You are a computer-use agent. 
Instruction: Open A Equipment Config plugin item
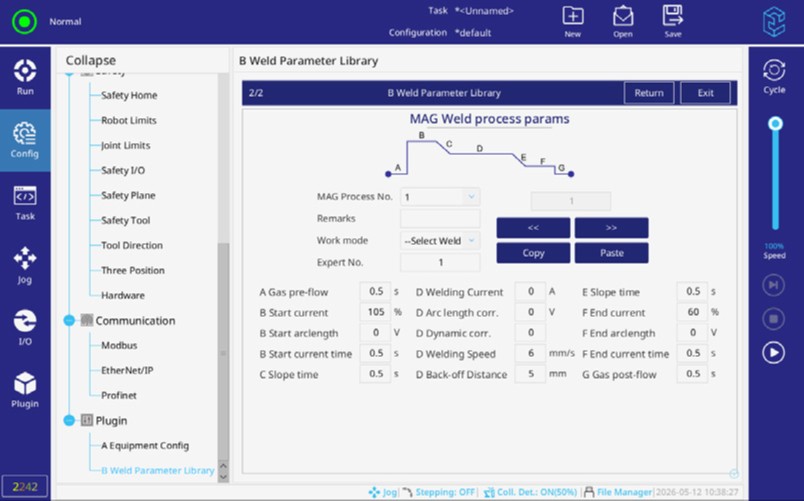(145, 446)
